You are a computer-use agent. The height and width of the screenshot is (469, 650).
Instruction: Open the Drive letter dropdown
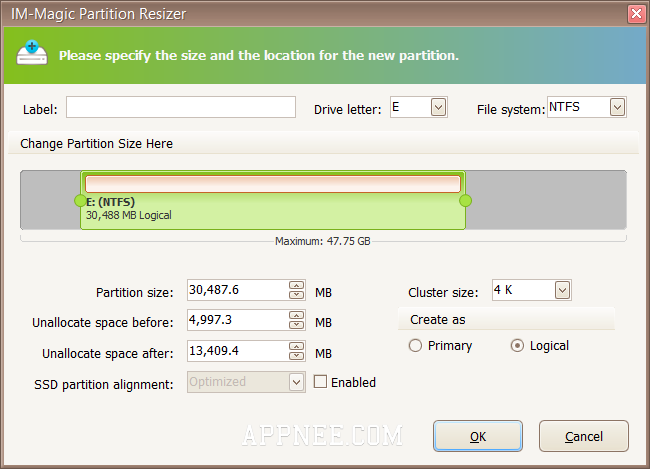point(438,108)
